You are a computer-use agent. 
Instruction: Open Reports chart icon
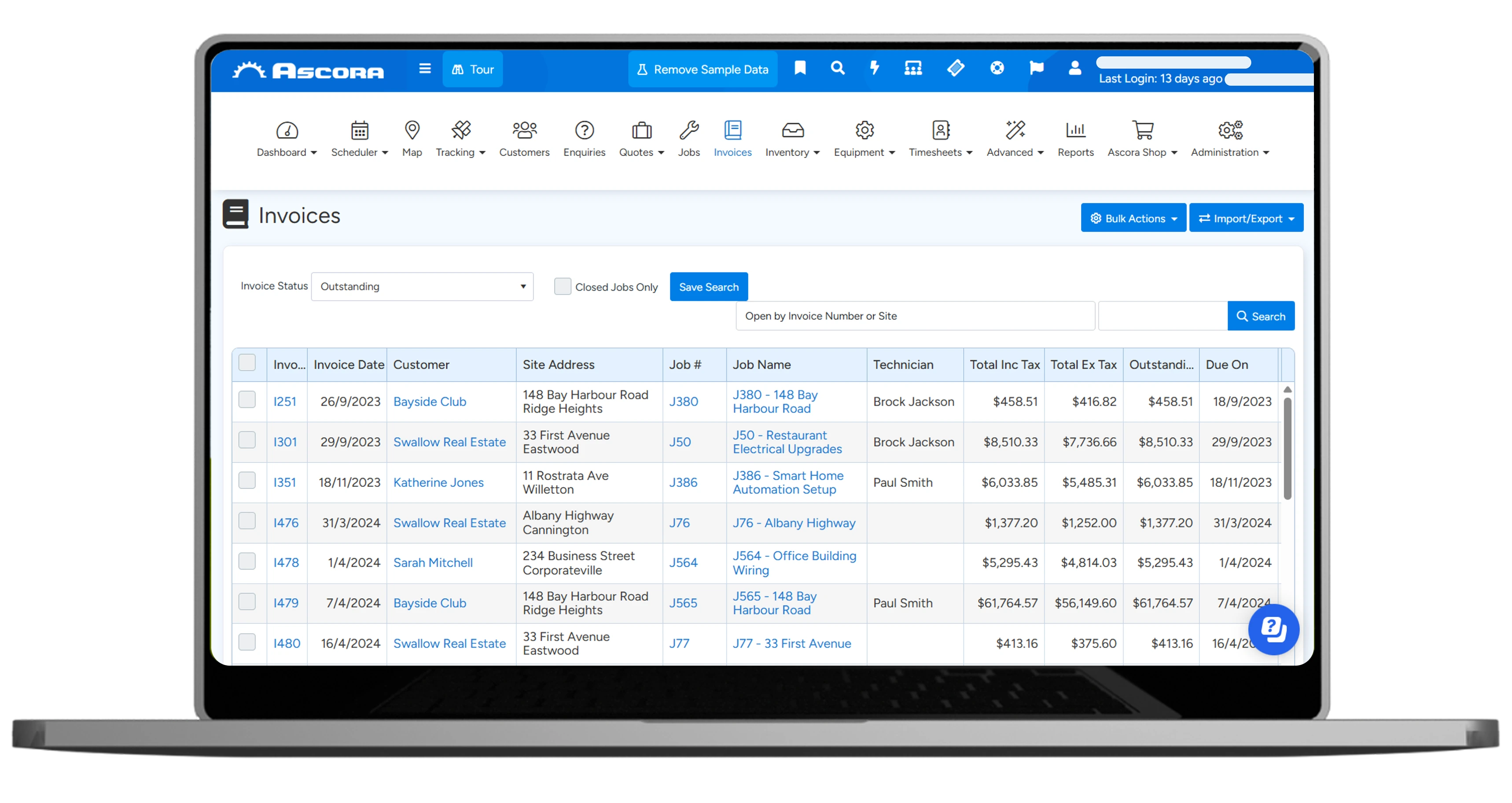(x=1075, y=130)
